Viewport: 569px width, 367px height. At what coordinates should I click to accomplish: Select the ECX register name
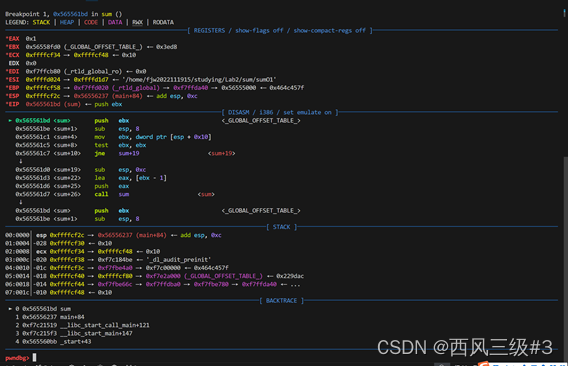click(13, 55)
